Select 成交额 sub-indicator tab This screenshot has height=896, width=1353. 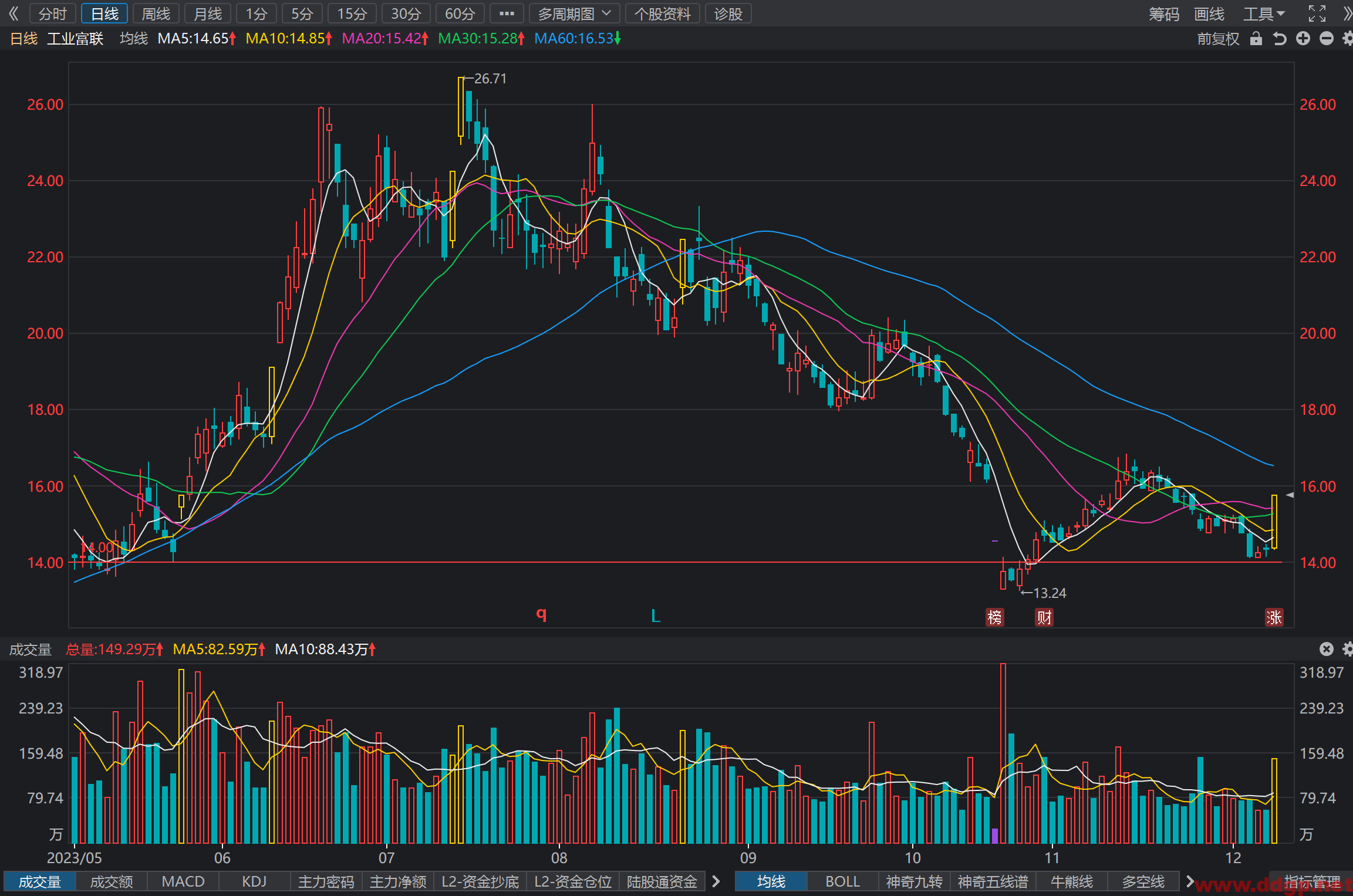112,881
